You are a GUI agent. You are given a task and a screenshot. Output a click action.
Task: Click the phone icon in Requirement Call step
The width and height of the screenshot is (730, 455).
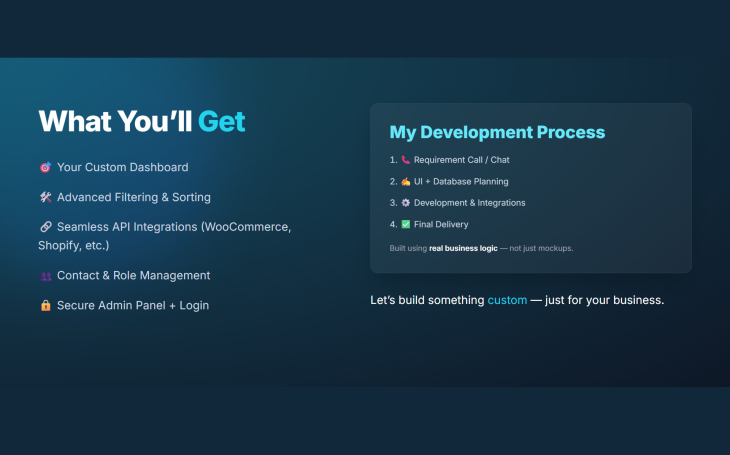[406, 160]
